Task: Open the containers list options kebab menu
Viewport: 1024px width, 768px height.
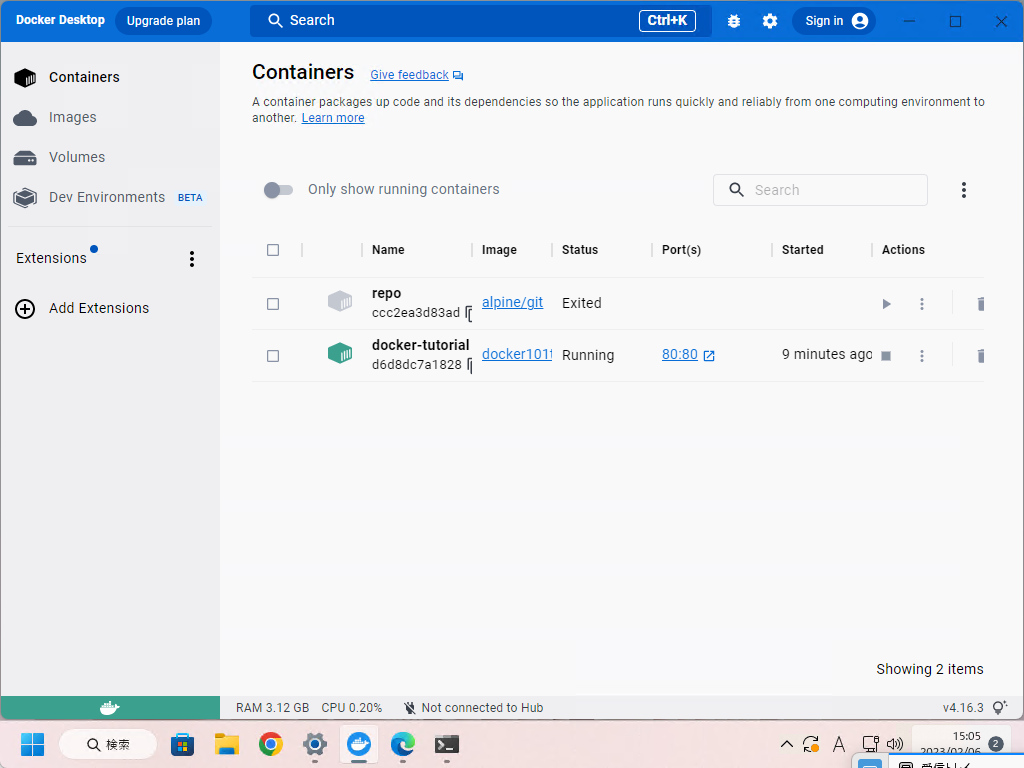Action: (964, 190)
